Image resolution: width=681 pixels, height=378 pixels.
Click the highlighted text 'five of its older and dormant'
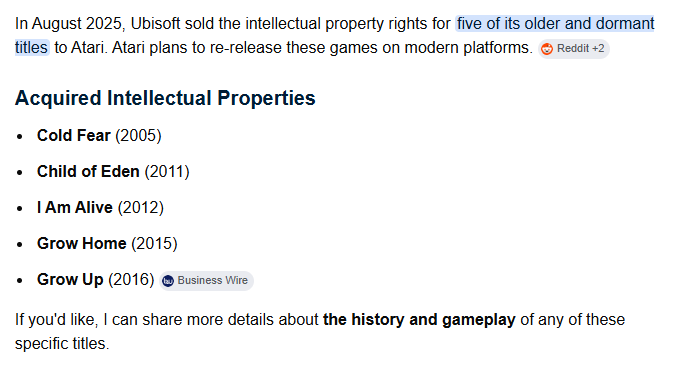pos(555,23)
